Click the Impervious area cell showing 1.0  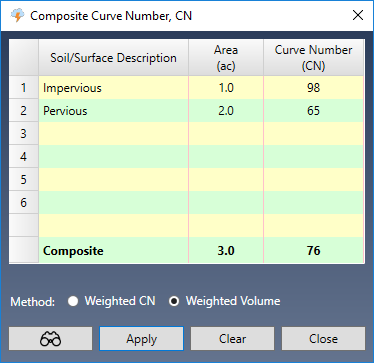point(226,88)
